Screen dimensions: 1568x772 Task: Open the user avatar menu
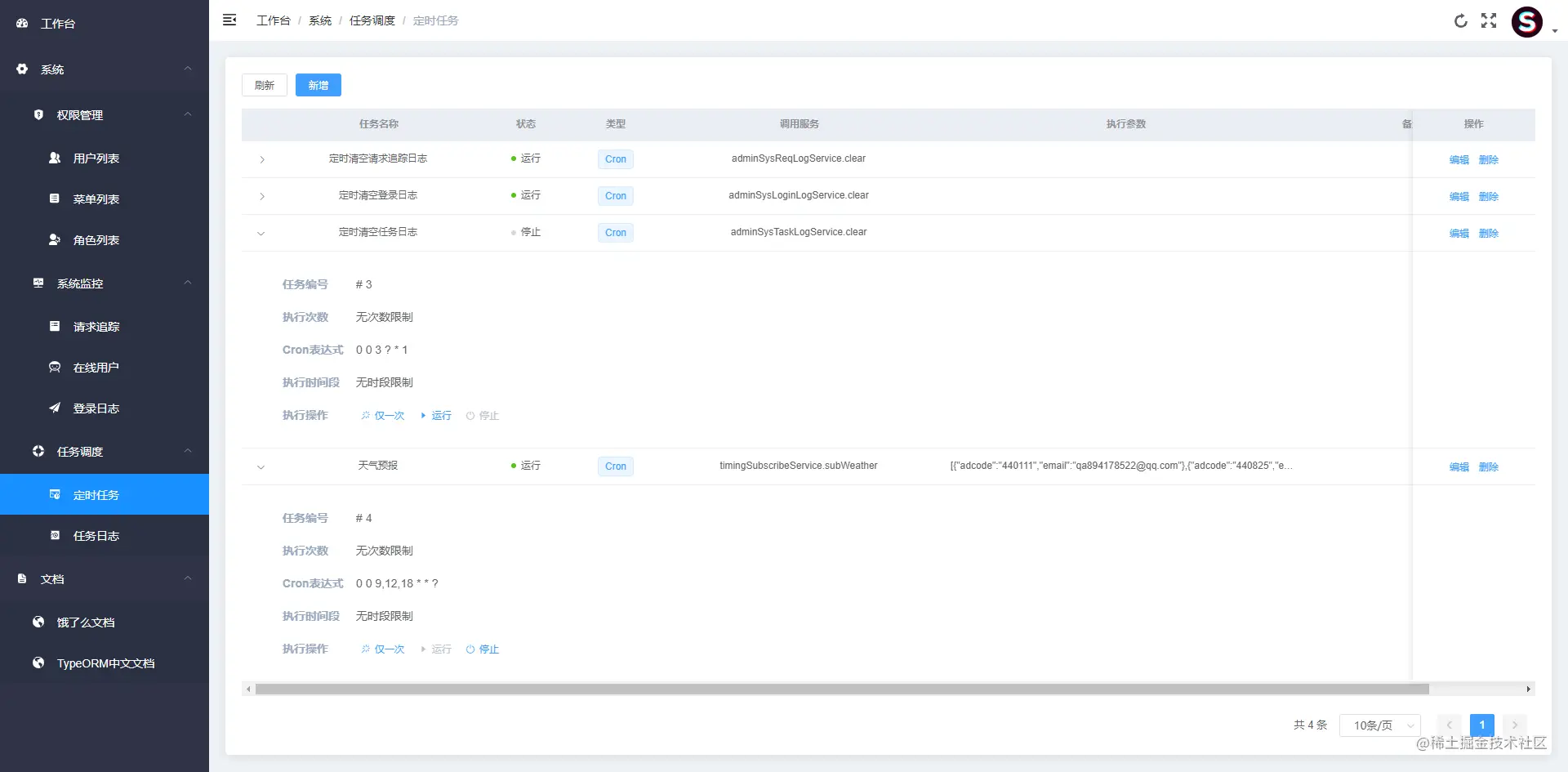tap(1527, 22)
